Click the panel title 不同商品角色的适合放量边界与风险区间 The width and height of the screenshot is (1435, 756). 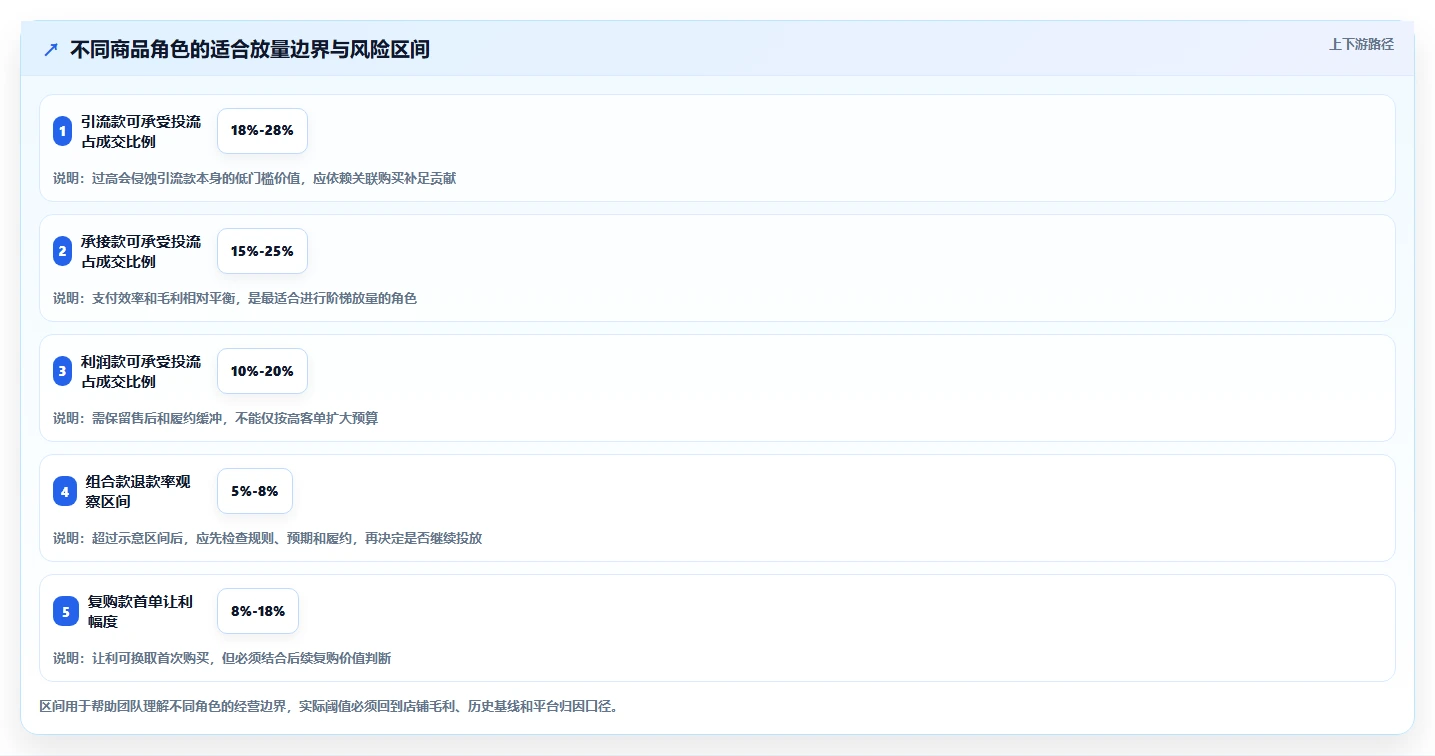pos(250,49)
